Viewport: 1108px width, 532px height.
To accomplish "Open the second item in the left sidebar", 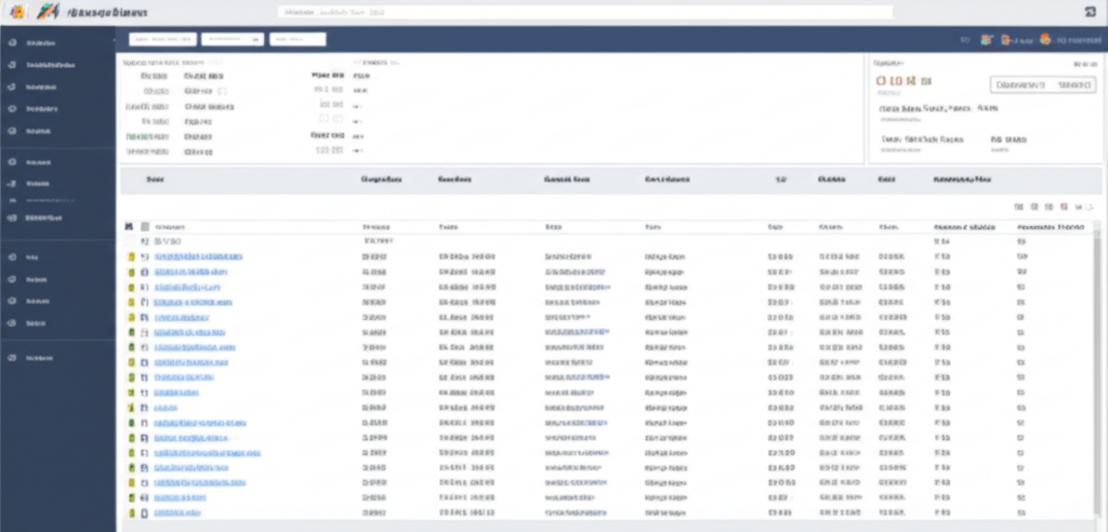I will coord(48,65).
